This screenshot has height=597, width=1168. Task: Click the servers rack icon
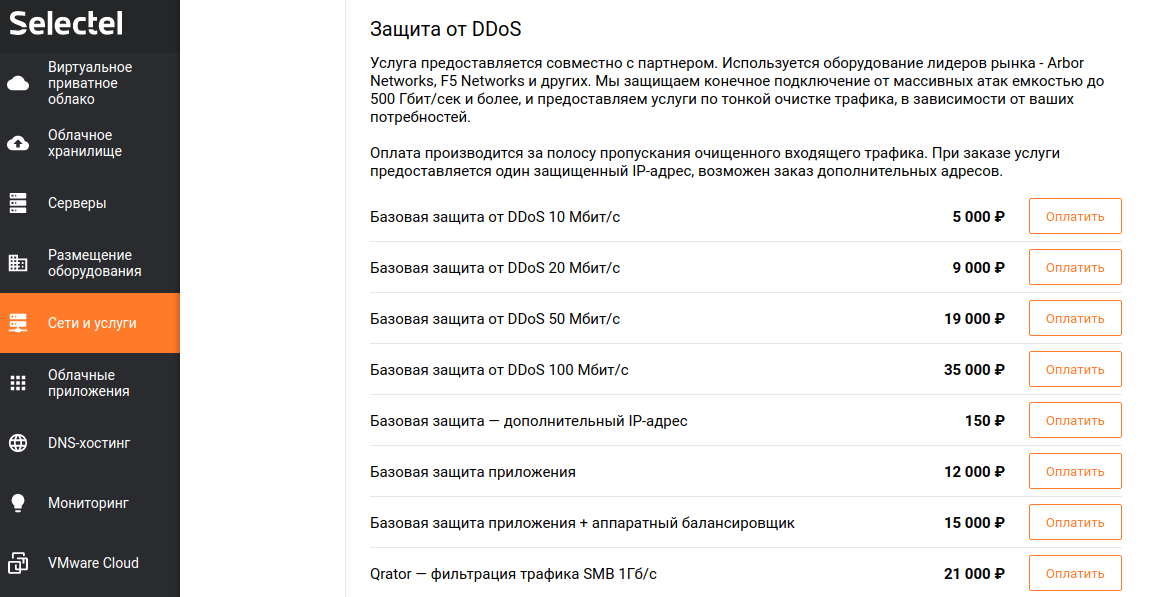(18, 203)
